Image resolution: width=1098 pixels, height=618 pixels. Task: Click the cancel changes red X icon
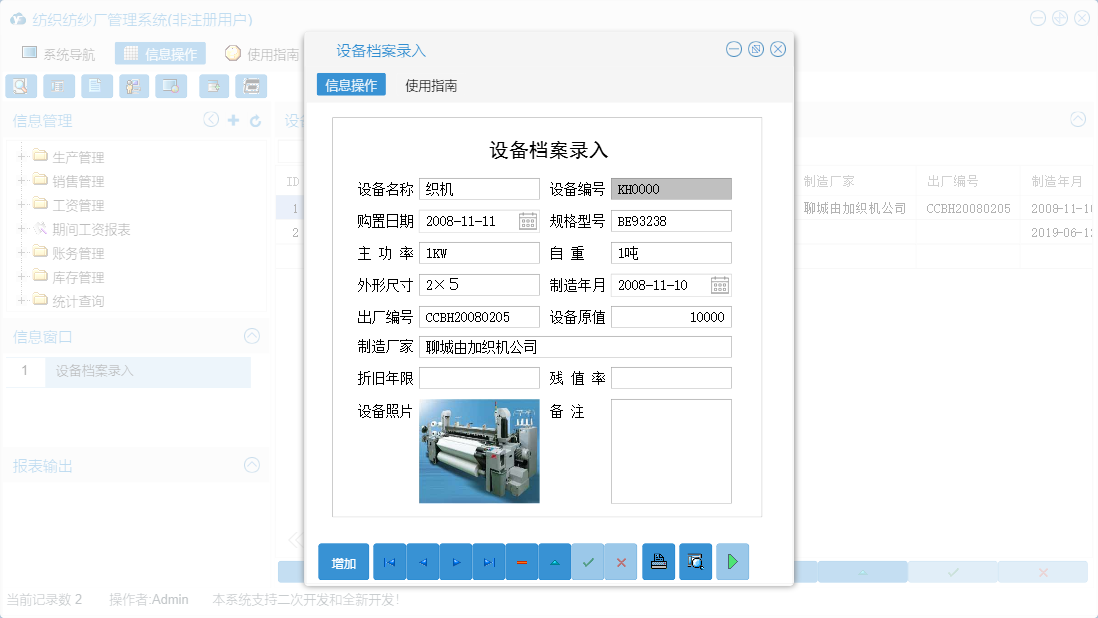click(x=620, y=561)
